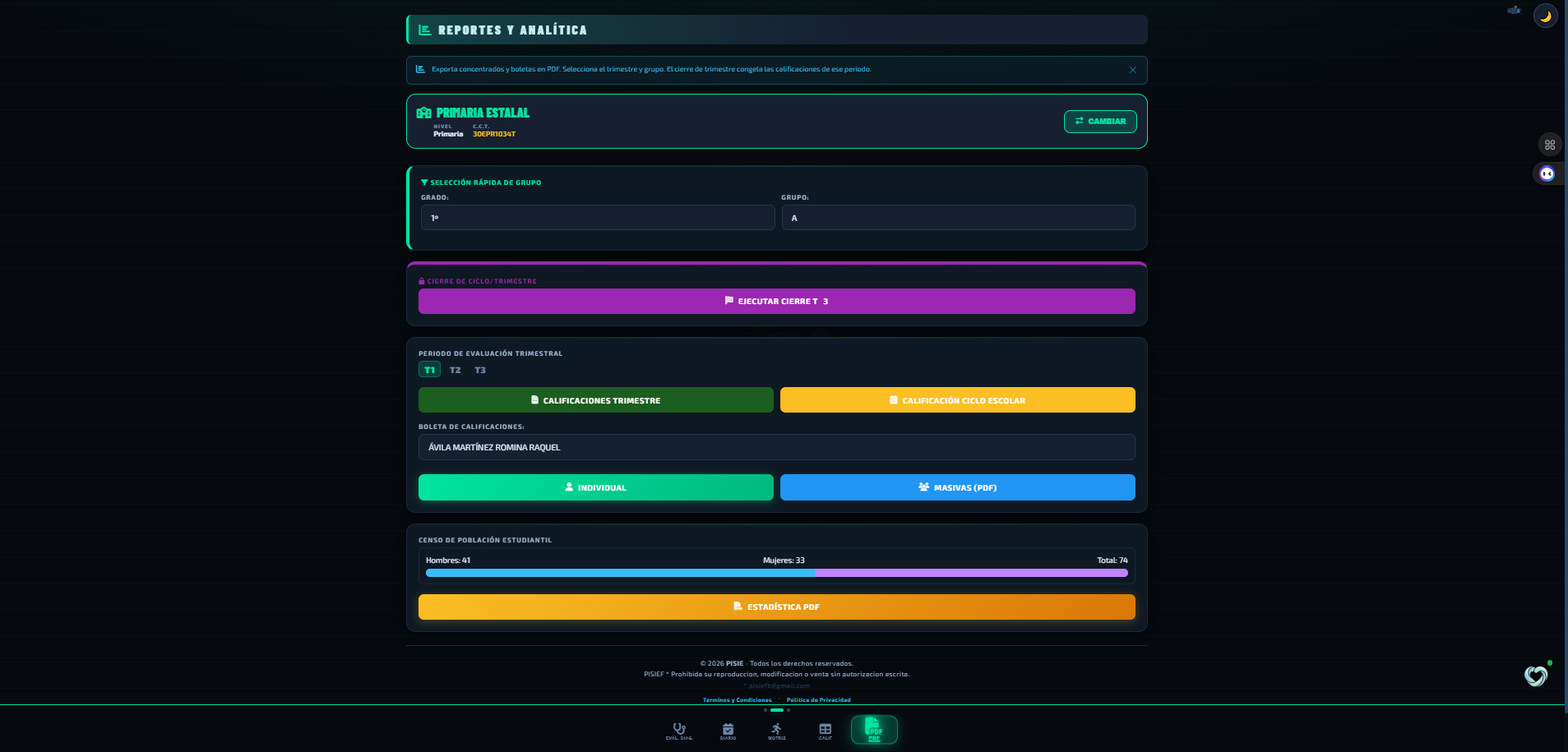Click the CAMBIAR school button
The height and width of the screenshot is (752, 1568).
[x=1100, y=121]
